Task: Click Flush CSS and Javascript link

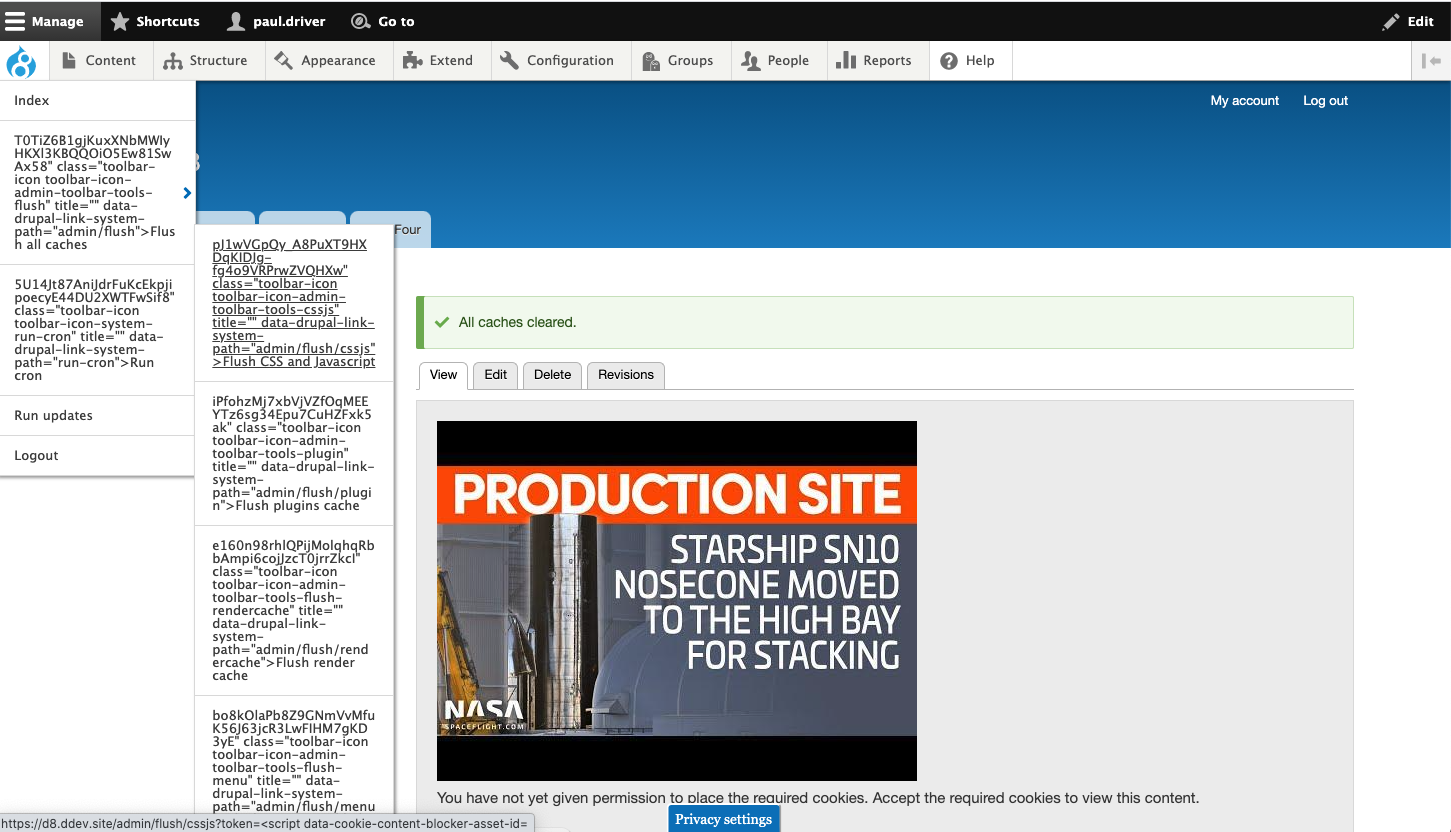Action: coord(294,303)
